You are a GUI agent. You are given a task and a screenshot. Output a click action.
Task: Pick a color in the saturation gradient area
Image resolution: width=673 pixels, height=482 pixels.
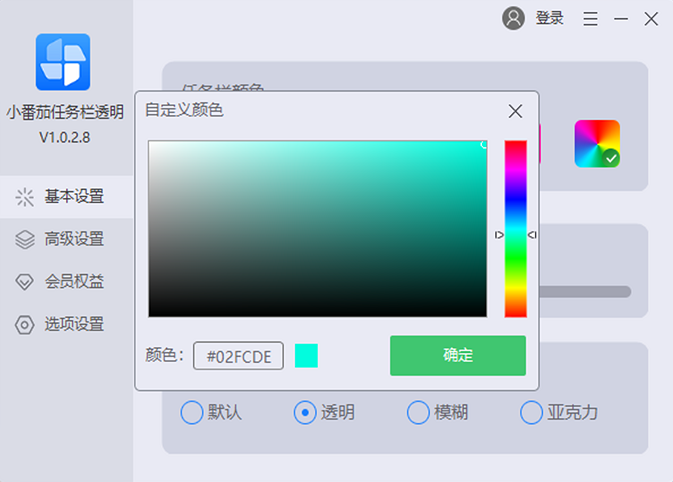[318, 229]
